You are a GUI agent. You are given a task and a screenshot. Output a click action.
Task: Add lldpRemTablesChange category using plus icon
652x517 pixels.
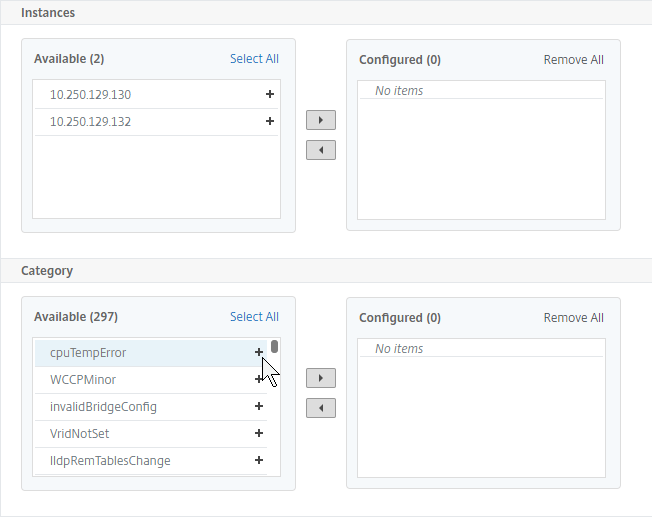click(x=259, y=460)
